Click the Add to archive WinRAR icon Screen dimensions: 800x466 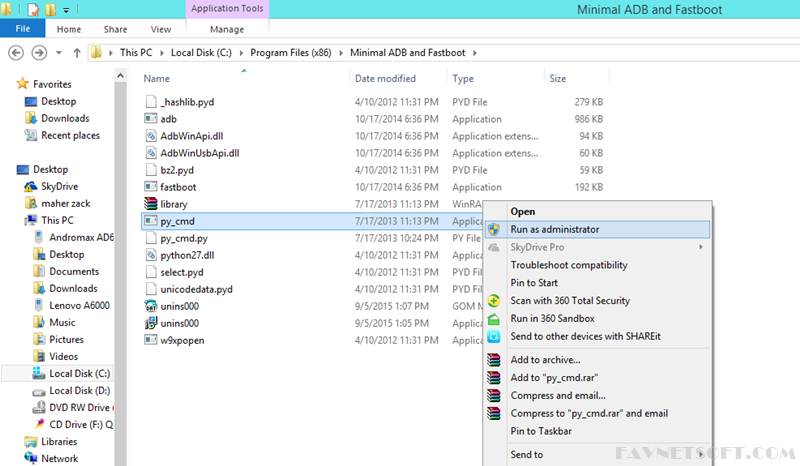[493, 360]
